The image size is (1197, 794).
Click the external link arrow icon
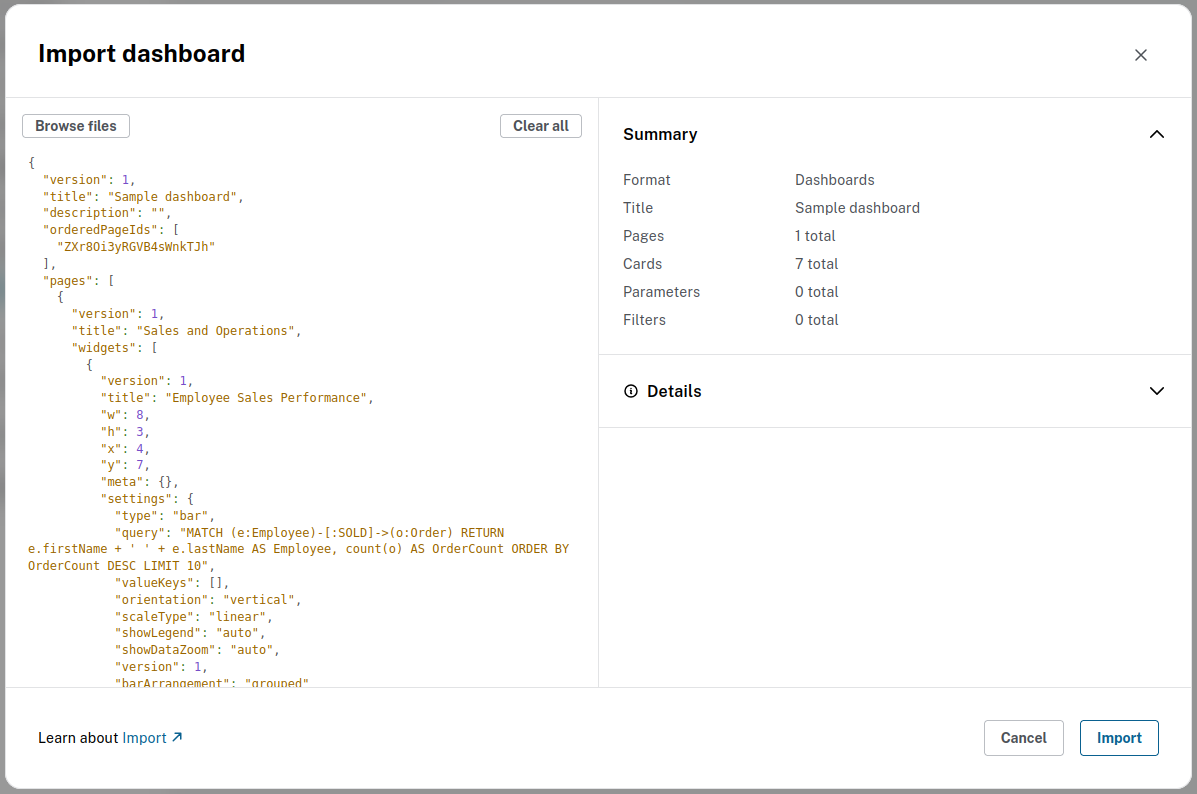(x=177, y=737)
